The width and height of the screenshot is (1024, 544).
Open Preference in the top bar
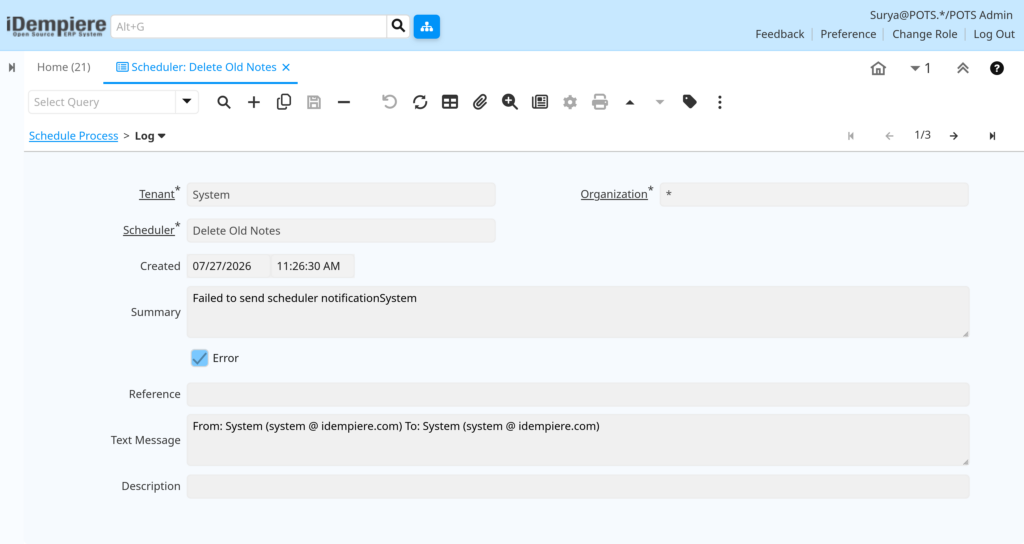(848, 34)
